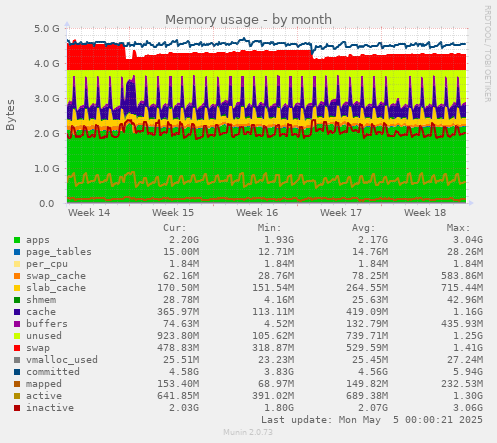Image resolution: width=497 pixels, height=443 pixels.
Task: Click the Min: column header
Action: coord(269,228)
